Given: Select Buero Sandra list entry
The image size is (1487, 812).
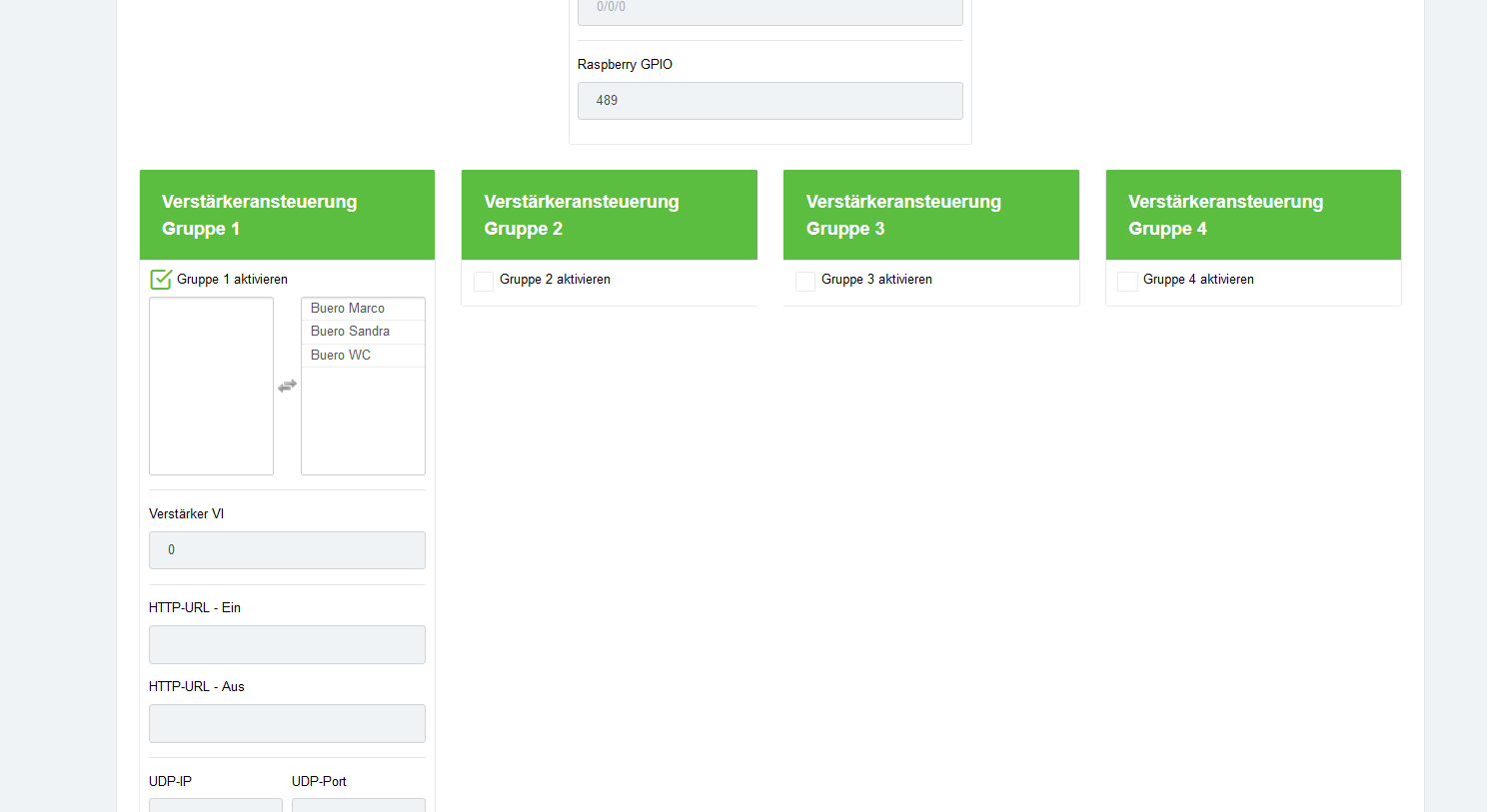Looking at the screenshot, I should (350, 332).
